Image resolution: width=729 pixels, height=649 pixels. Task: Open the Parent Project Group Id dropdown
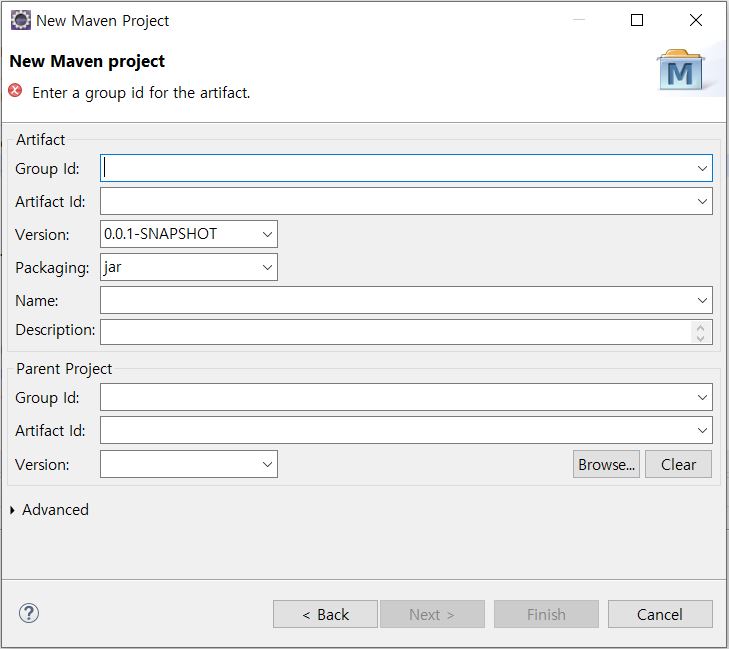point(702,398)
